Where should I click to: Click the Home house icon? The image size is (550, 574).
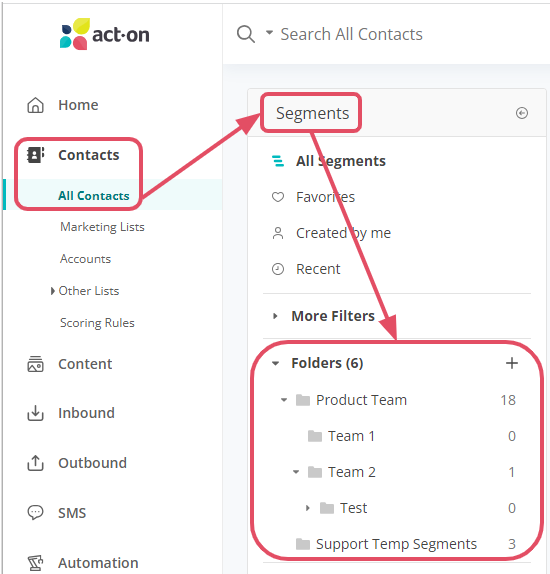click(36, 105)
